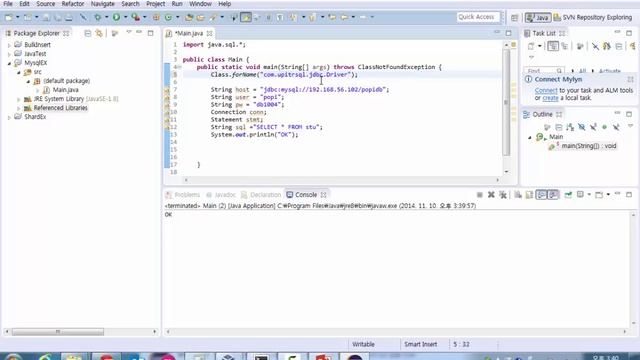This screenshot has height=360, width=640.
Task: Click the Open Type toolbar icon
Action: click(189, 18)
